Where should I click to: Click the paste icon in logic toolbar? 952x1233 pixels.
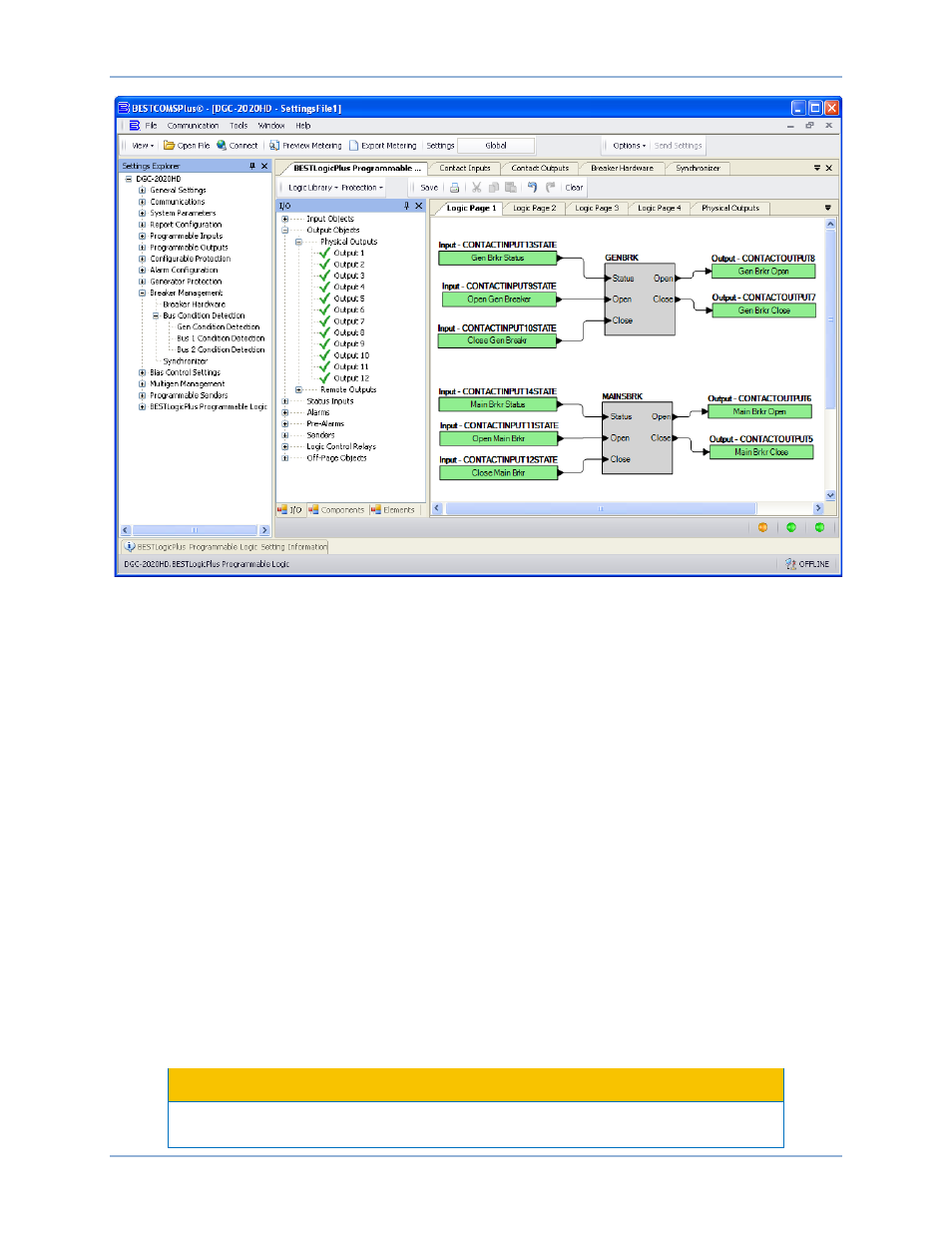point(511,188)
